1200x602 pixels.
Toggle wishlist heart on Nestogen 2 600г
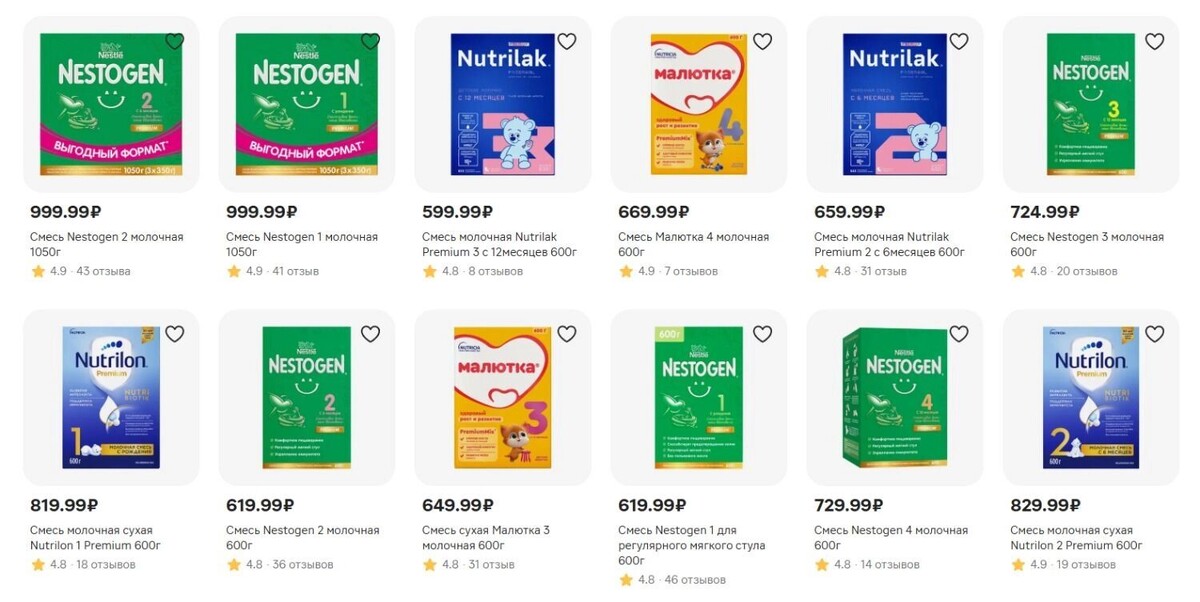(370, 334)
